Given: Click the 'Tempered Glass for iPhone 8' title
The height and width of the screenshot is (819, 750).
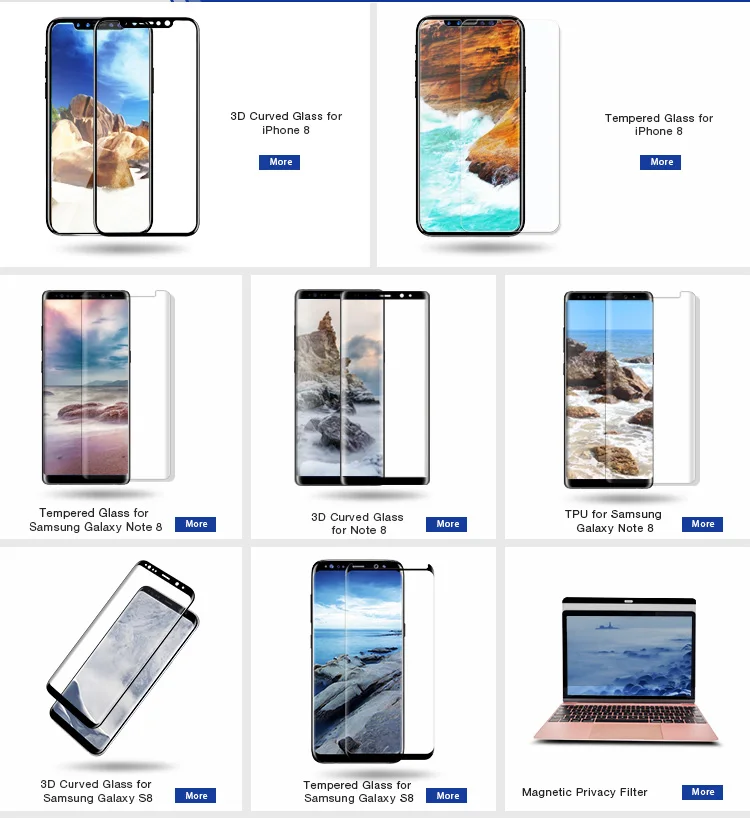Looking at the screenshot, I should [659, 124].
